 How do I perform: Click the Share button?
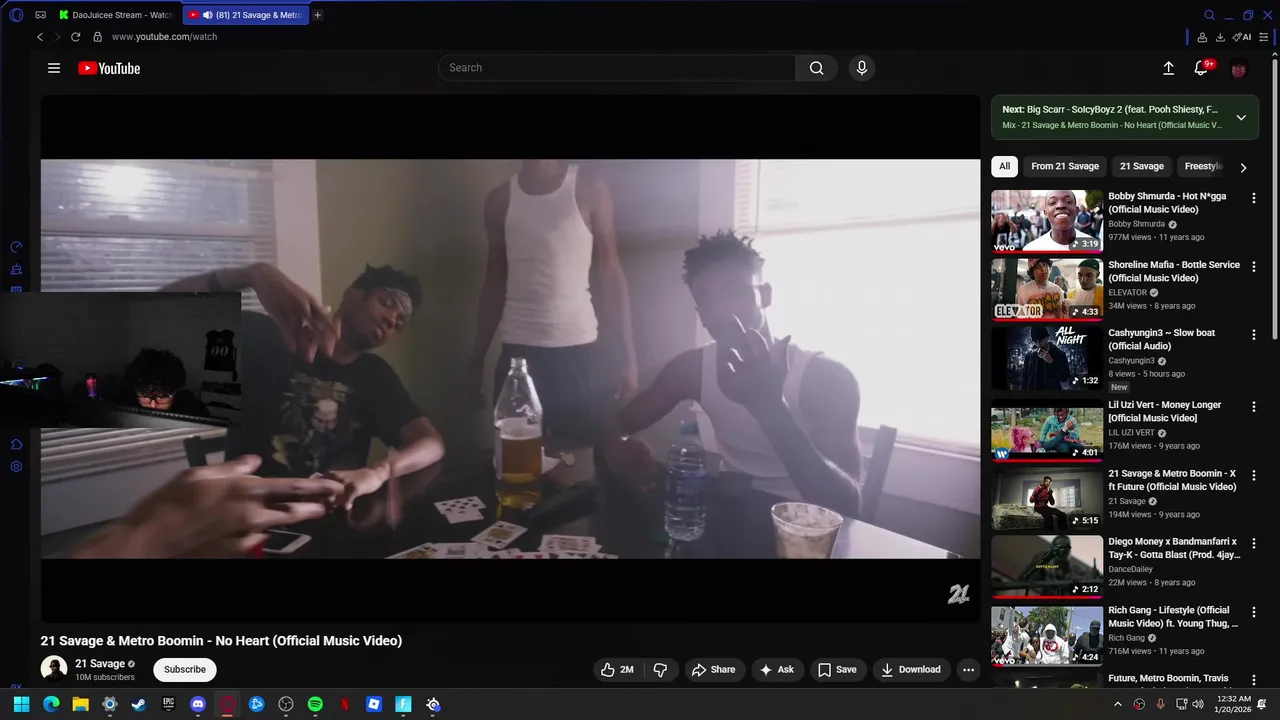[x=714, y=670]
